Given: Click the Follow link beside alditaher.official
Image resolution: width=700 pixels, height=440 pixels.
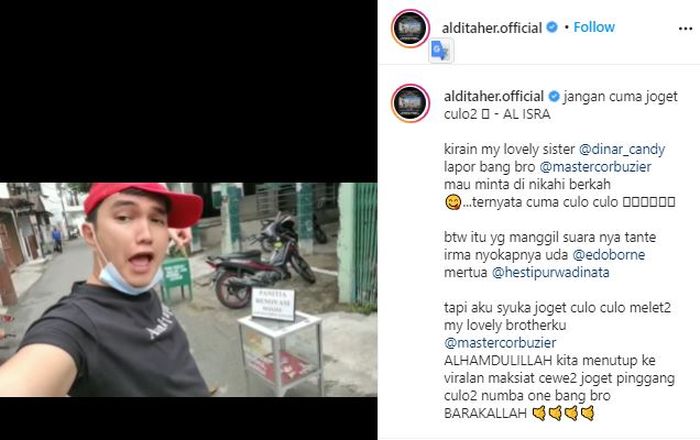Looking at the screenshot, I should pyautogui.click(x=594, y=27).
